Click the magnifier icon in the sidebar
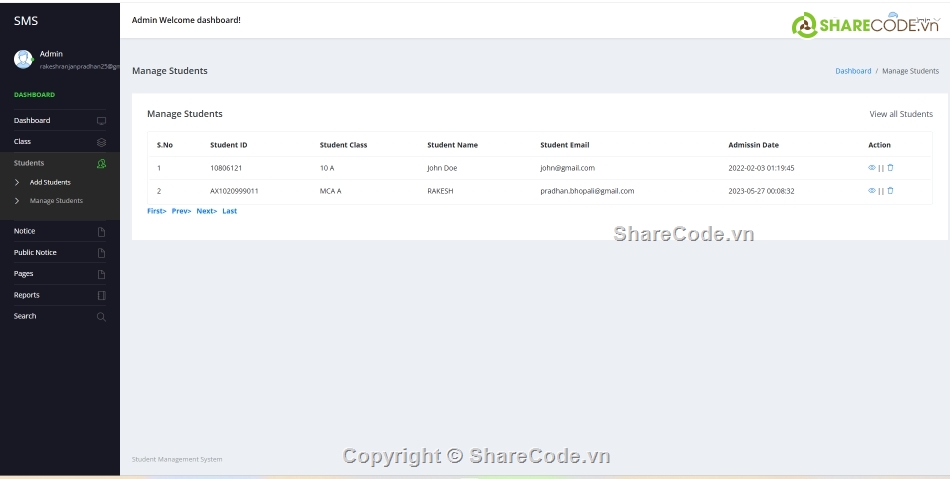This screenshot has height=479, width=950. pos(101,316)
